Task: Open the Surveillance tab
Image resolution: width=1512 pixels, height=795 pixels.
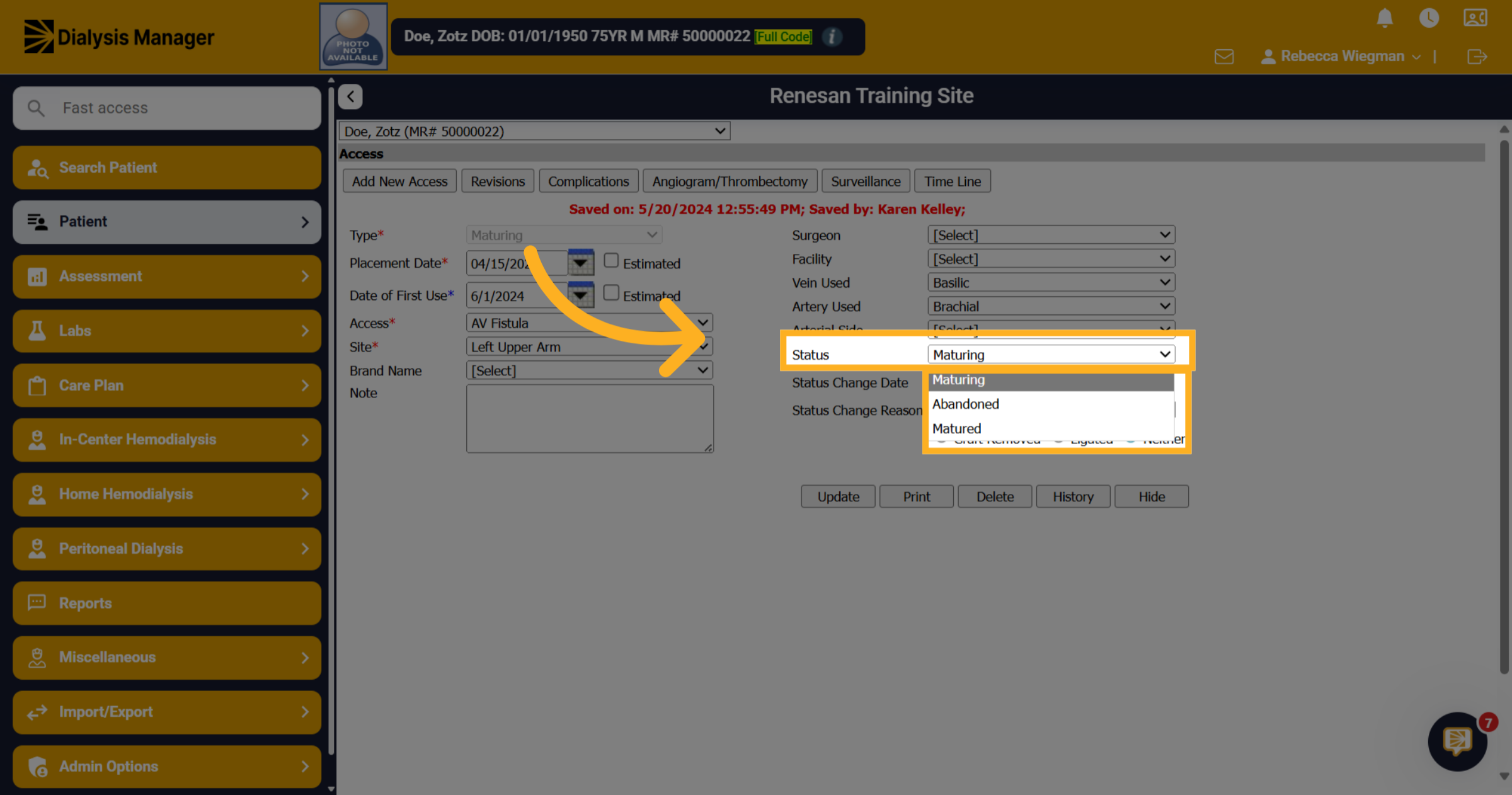Action: (x=866, y=181)
